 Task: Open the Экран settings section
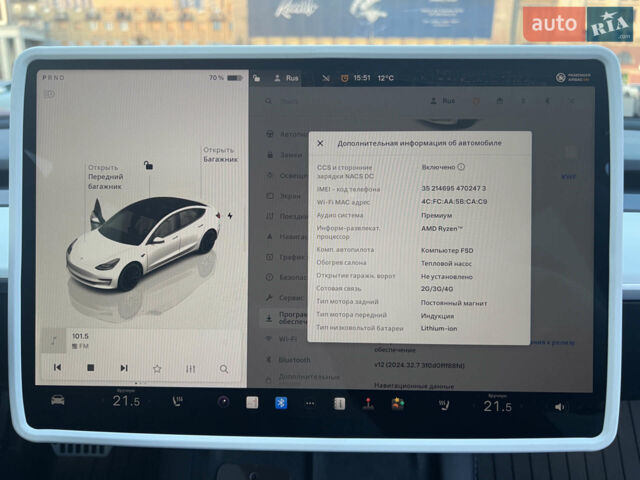(x=284, y=196)
